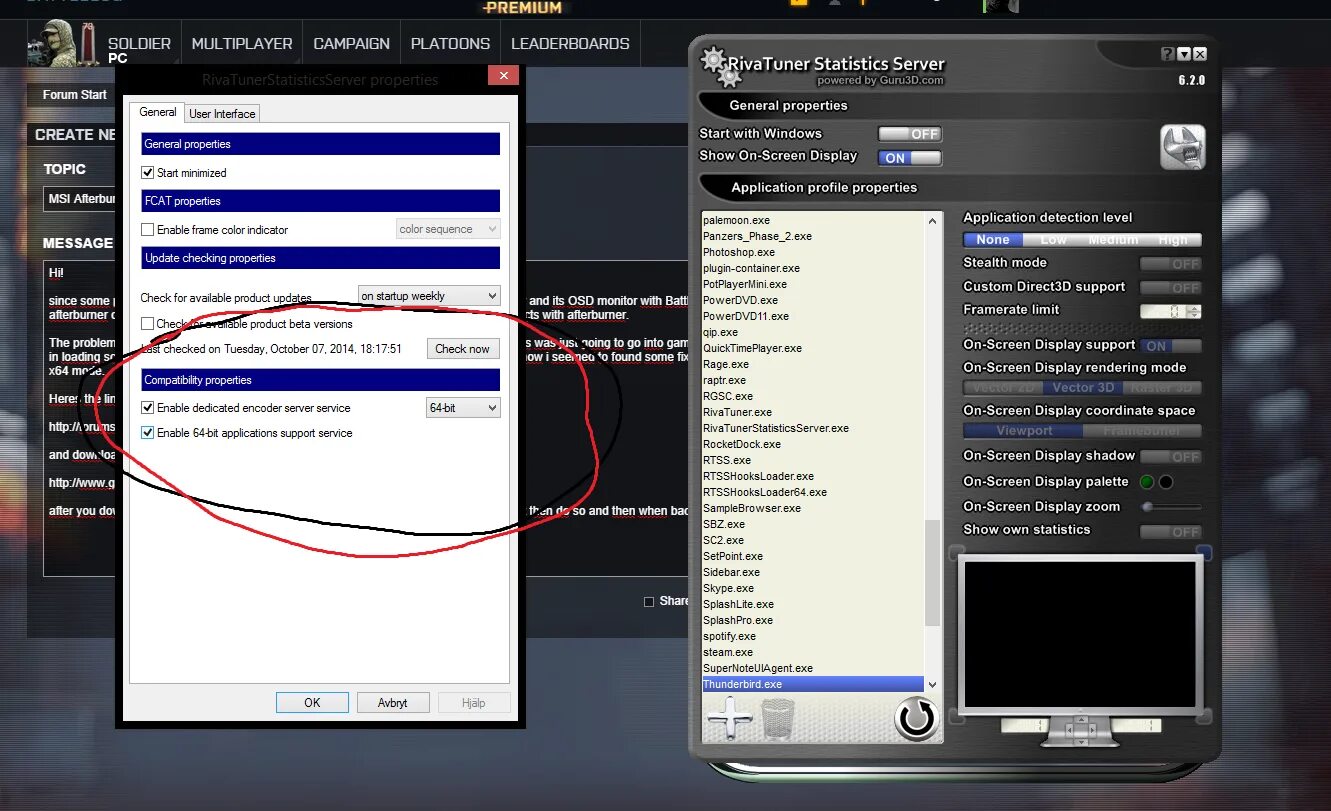Click the top-left corner anchor of monitor preview
Image resolution: width=1331 pixels, height=811 pixels.
[x=957, y=552]
